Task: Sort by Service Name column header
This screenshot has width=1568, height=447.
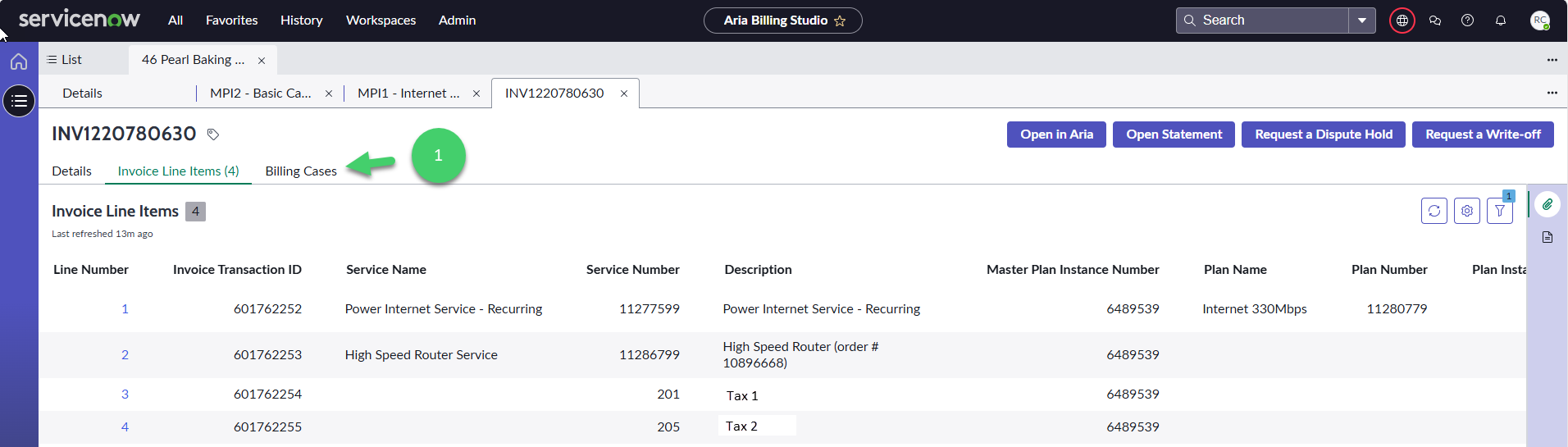Action: point(386,270)
